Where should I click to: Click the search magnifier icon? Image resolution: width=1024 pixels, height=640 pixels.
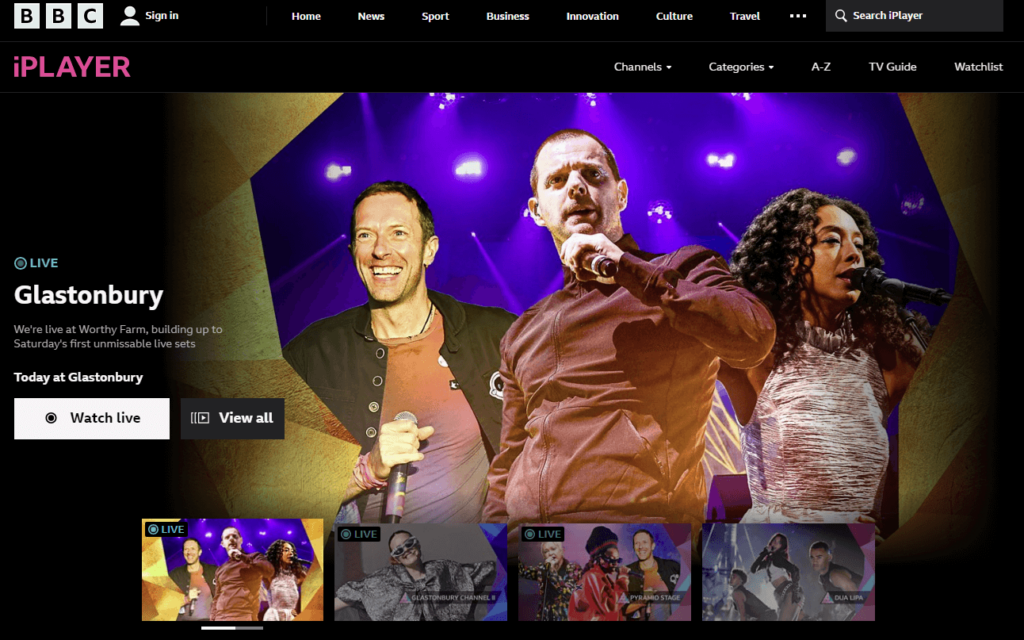click(841, 16)
